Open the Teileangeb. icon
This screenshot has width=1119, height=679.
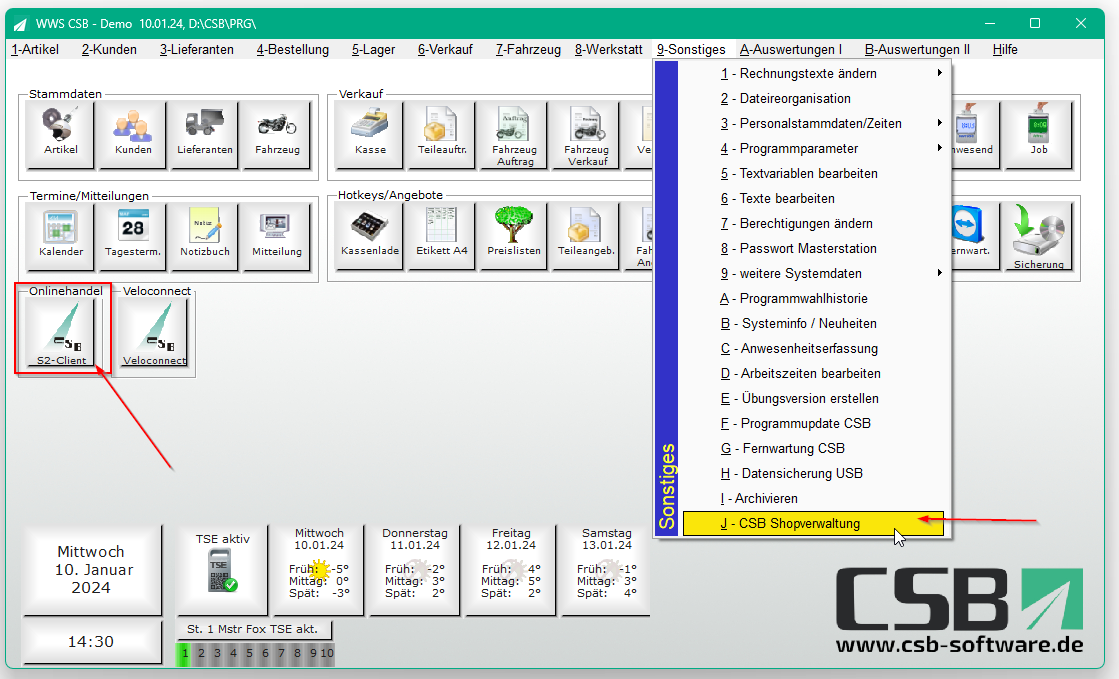pyautogui.click(x=587, y=236)
